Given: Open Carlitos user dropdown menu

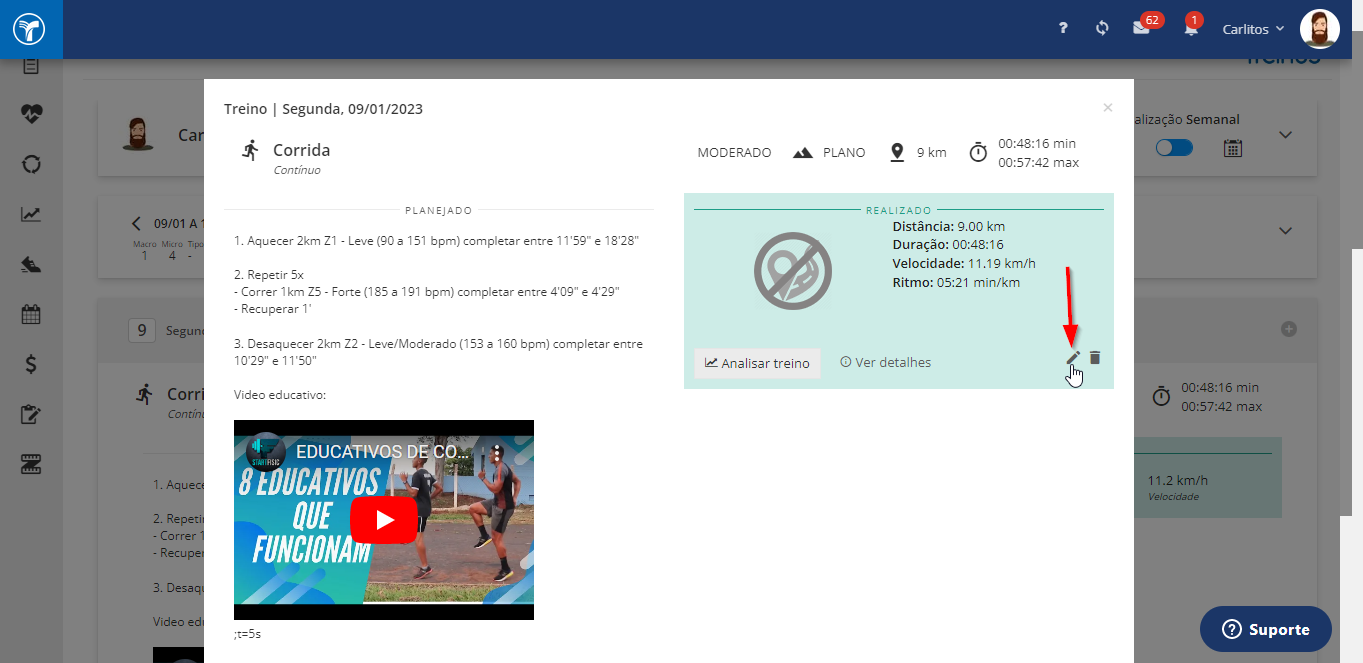Looking at the screenshot, I should click(1253, 29).
